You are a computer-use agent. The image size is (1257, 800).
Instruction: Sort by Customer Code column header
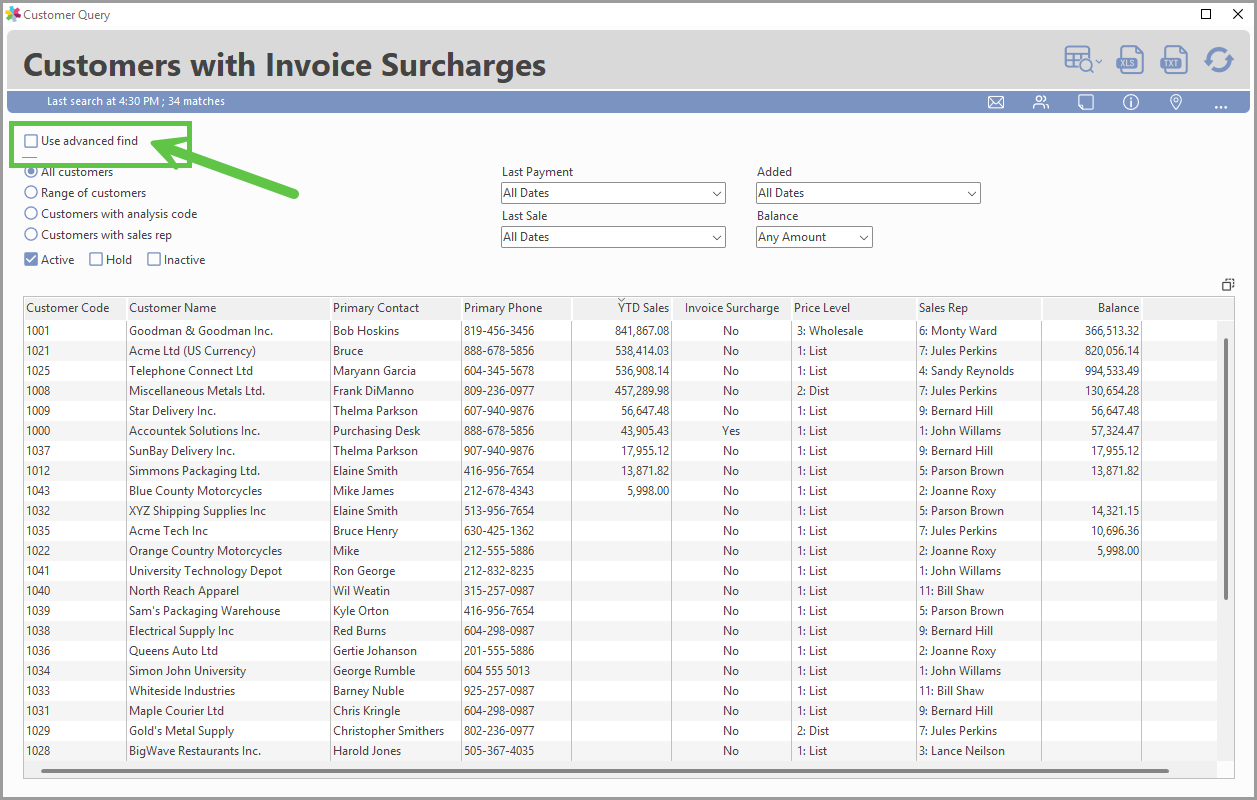pyautogui.click(x=75, y=308)
